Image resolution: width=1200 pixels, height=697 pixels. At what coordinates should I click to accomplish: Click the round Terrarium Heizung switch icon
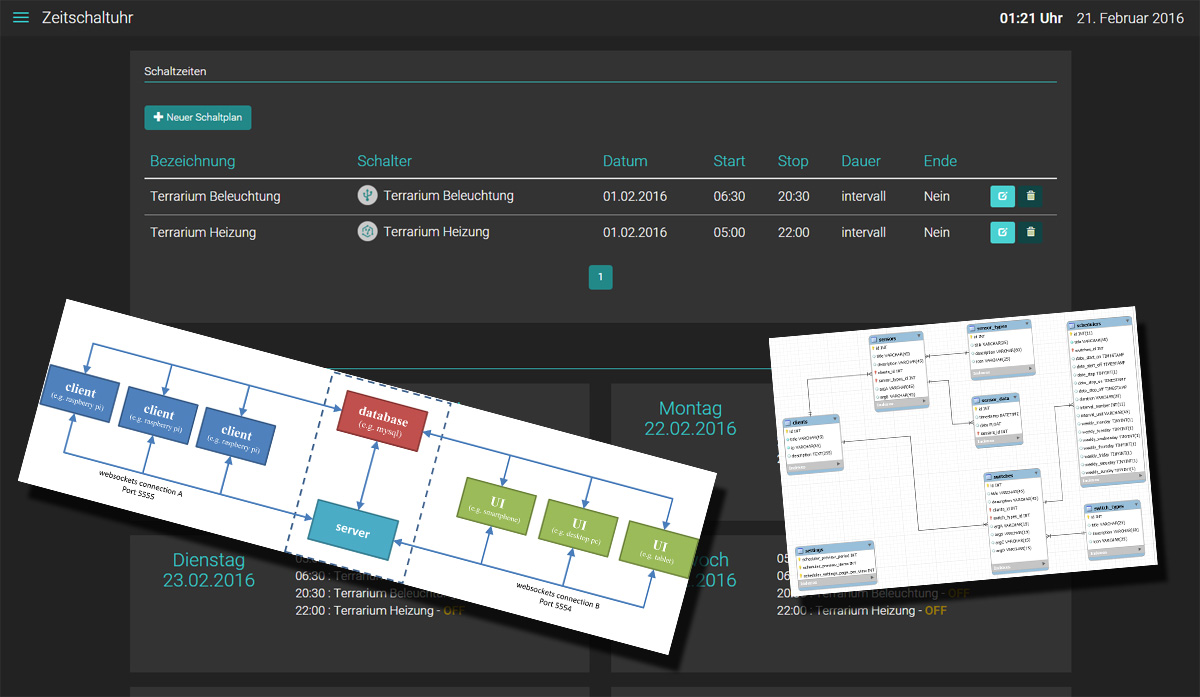tap(368, 232)
